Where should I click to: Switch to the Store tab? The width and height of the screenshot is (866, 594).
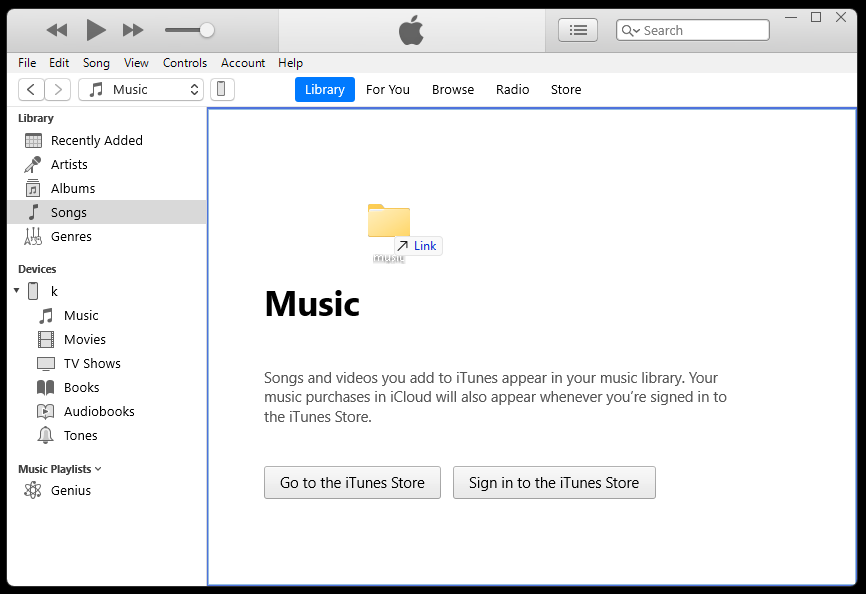[x=566, y=89]
